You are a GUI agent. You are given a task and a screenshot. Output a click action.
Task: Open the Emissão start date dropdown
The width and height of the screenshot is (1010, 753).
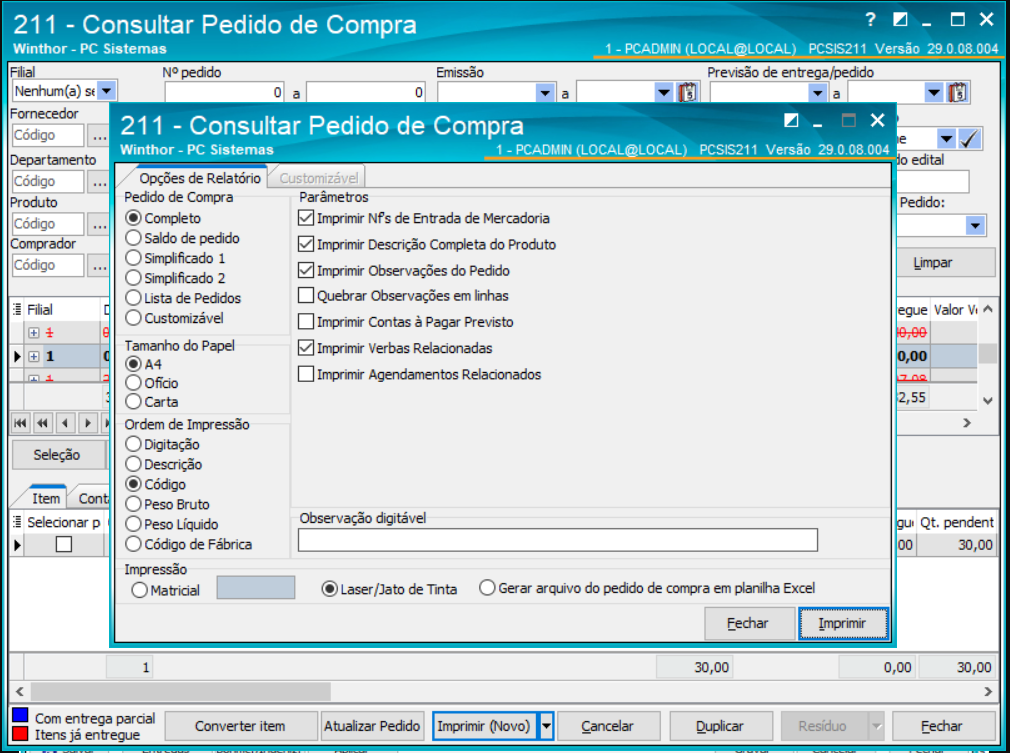pyautogui.click(x=545, y=93)
